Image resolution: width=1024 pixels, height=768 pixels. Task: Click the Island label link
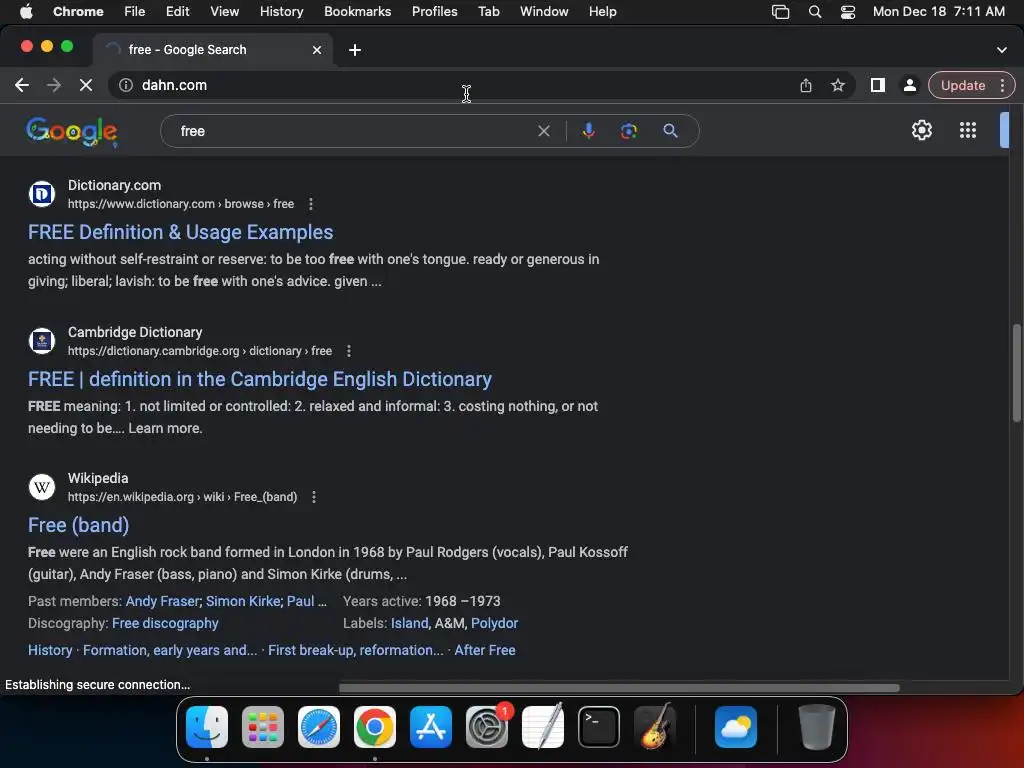click(x=409, y=623)
